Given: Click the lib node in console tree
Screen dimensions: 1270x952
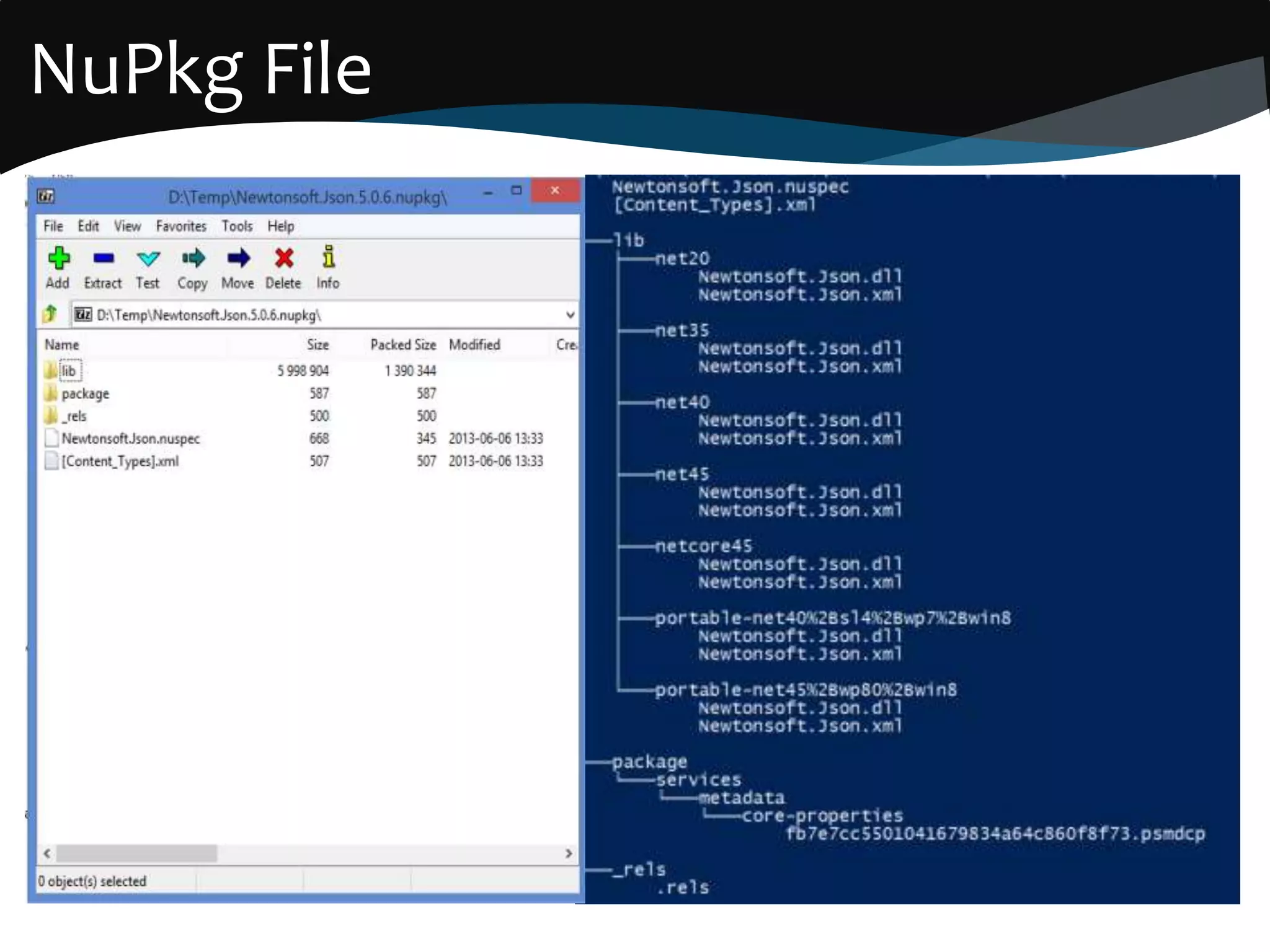Looking at the screenshot, I should tap(629, 240).
